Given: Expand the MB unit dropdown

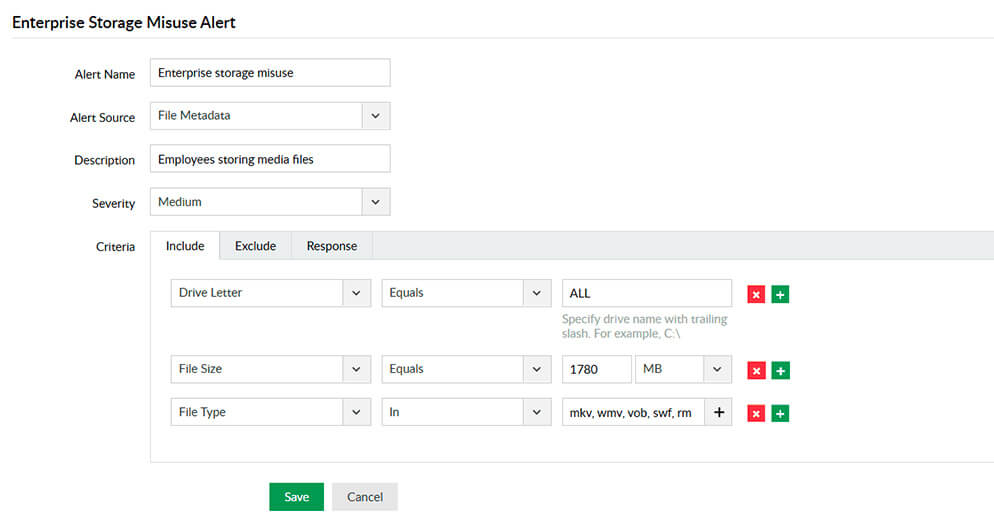Looking at the screenshot, I should [x=717, y=369].
